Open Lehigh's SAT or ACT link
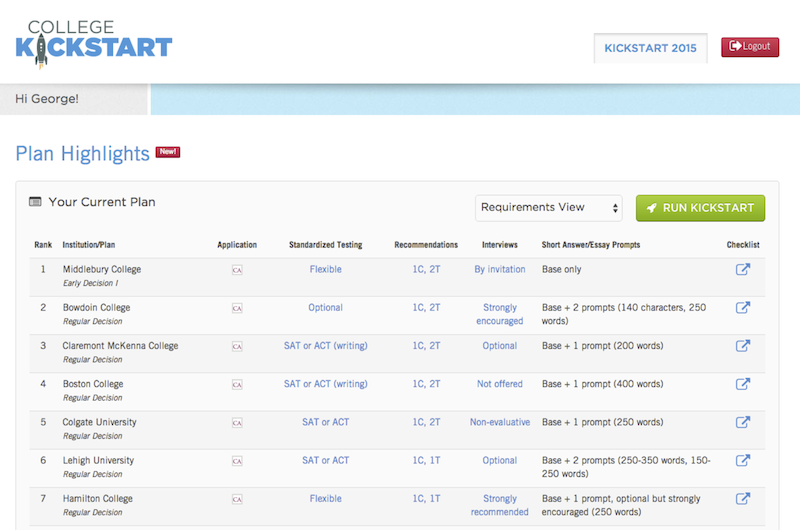Screen dimensions: 800x530 coord(326,460)
